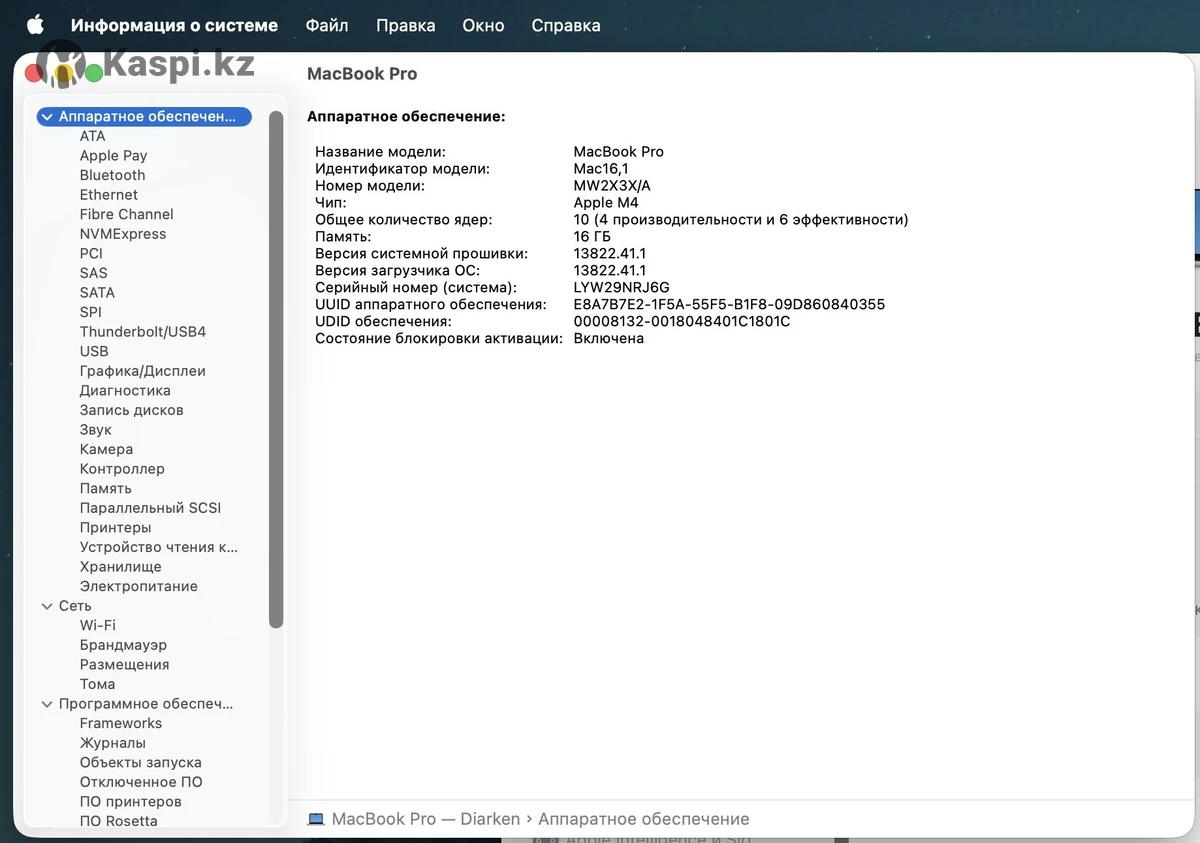Select Хранилище in the sidebar
The image size is (1200, 843).
[x=120, y=567]
